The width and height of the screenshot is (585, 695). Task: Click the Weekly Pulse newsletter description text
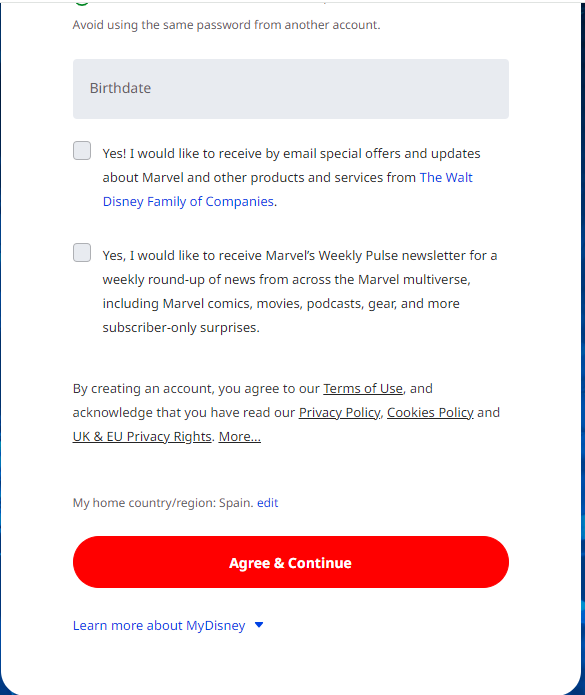click(x=300, y=292)
